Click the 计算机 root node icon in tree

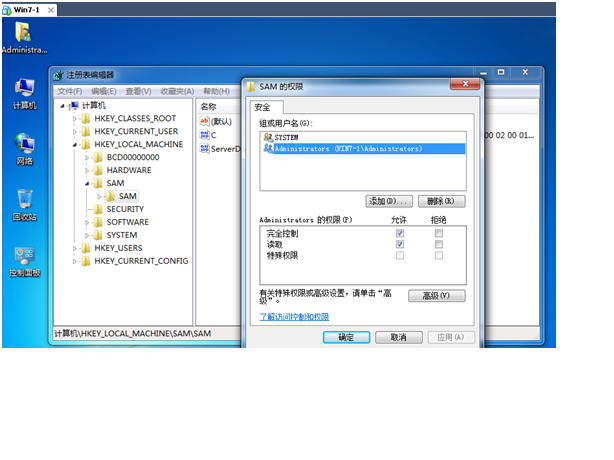pyautogui.click(x=73, y=105)
